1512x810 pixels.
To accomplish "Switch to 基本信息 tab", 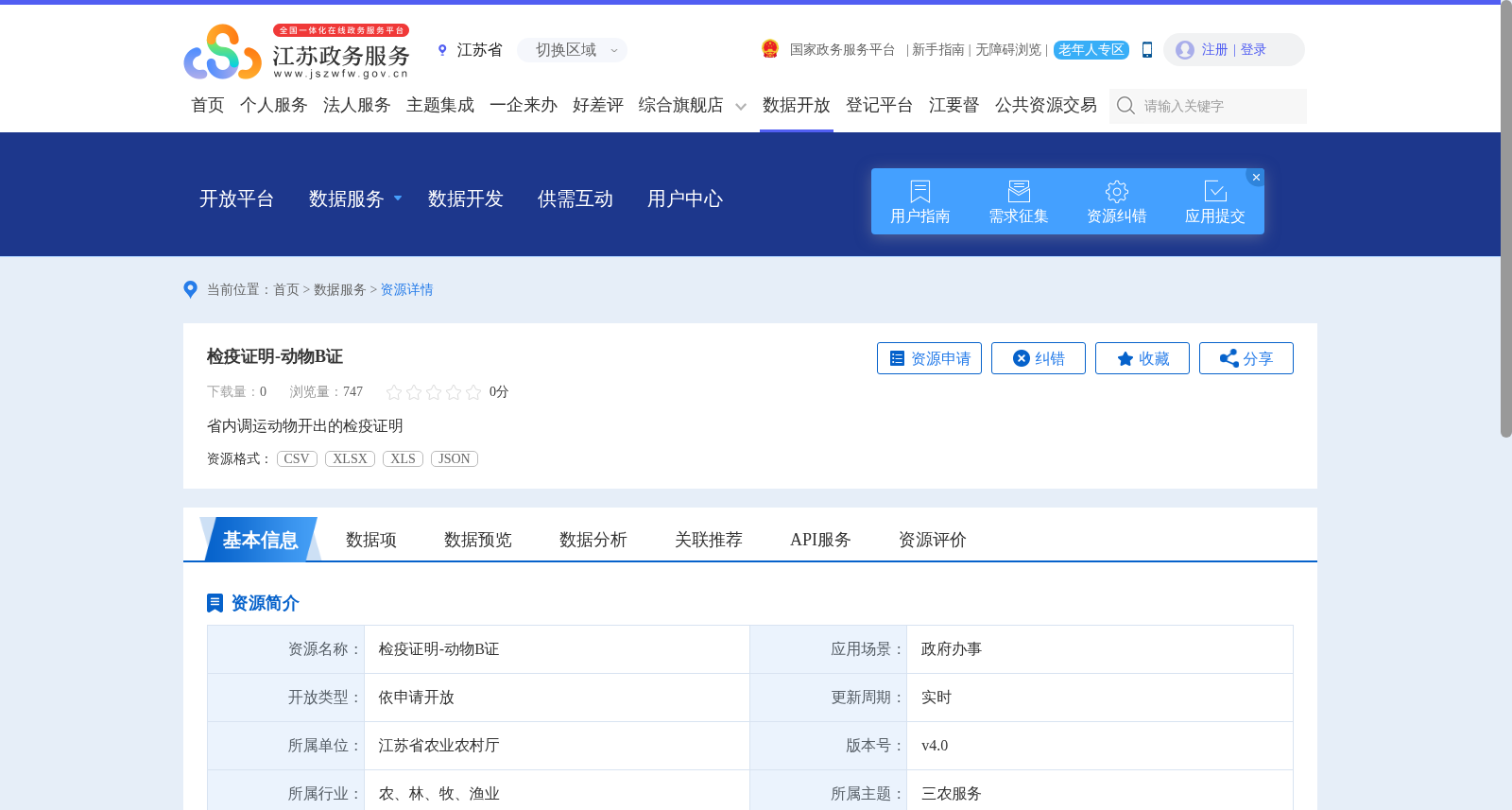I will (x=260, y=540).
